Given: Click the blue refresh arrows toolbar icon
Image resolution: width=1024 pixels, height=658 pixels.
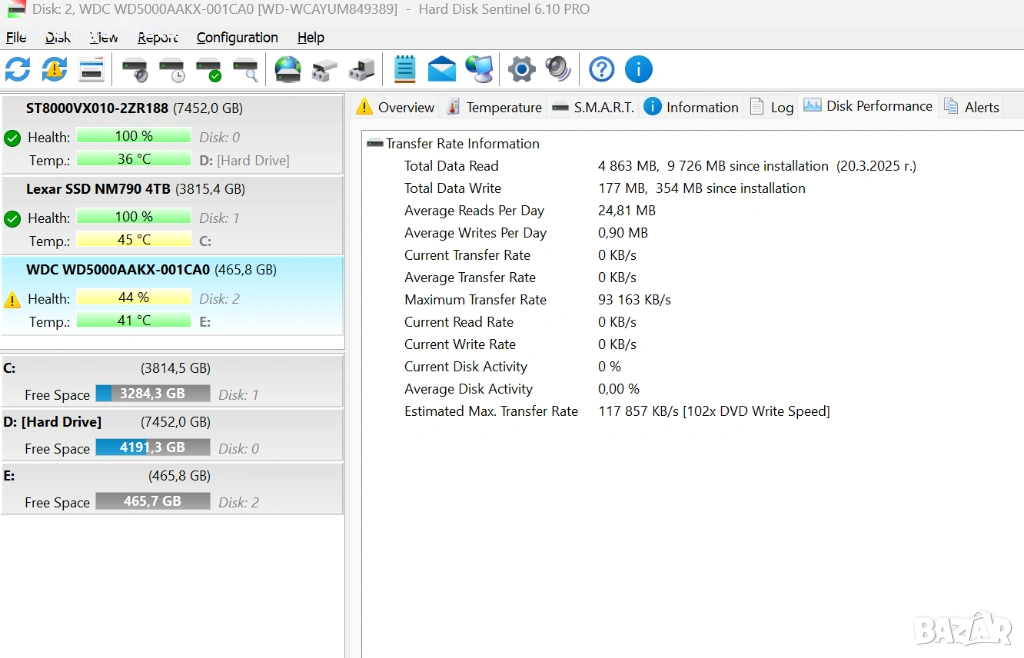Looking at the screenshot, I should pos(18,69).
